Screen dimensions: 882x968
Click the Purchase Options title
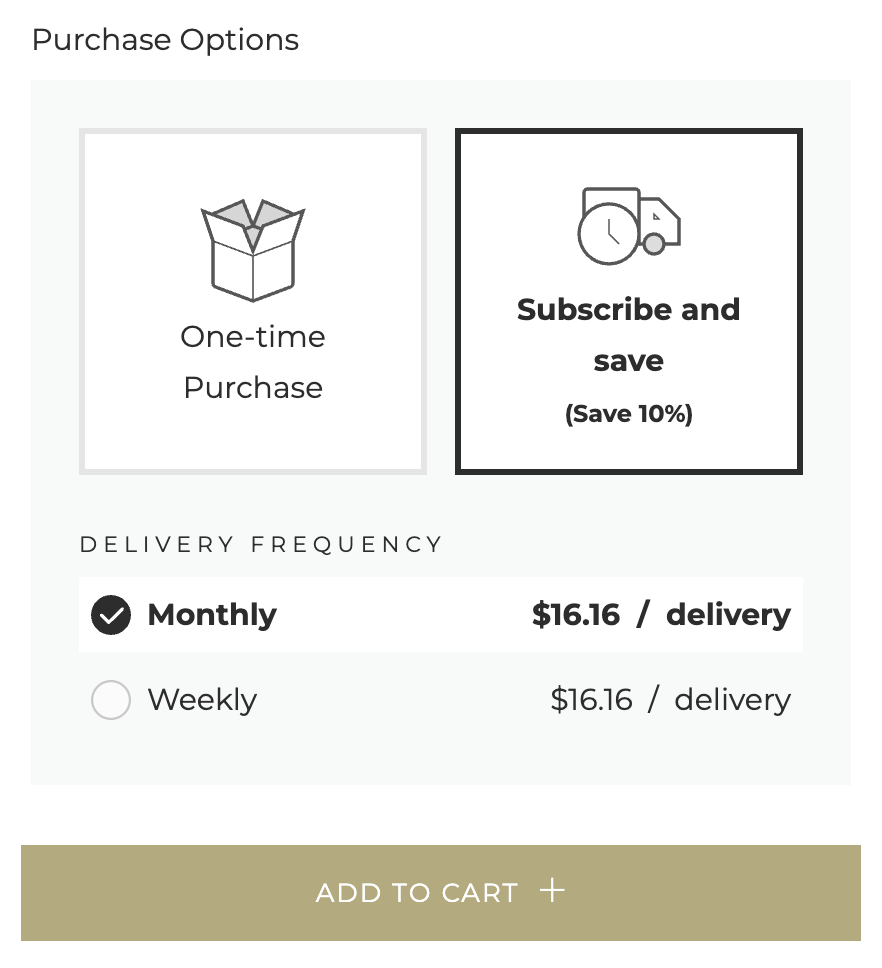[x=165, y=40]
